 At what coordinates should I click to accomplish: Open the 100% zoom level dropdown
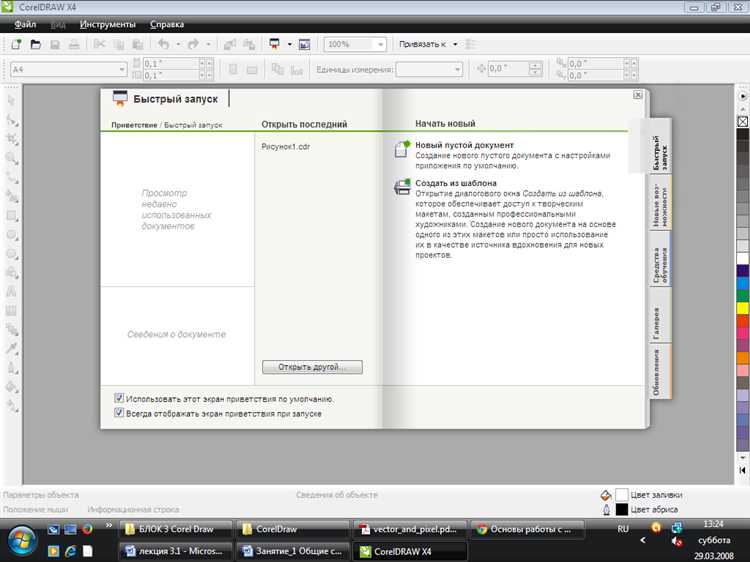click(x=380, y=44)
